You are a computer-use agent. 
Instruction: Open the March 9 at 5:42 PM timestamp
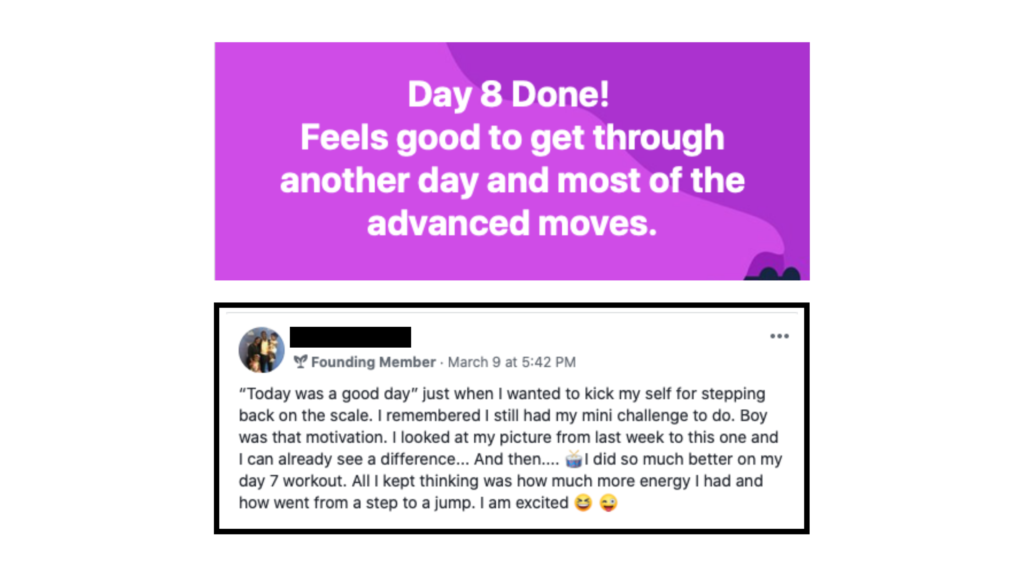511,362
